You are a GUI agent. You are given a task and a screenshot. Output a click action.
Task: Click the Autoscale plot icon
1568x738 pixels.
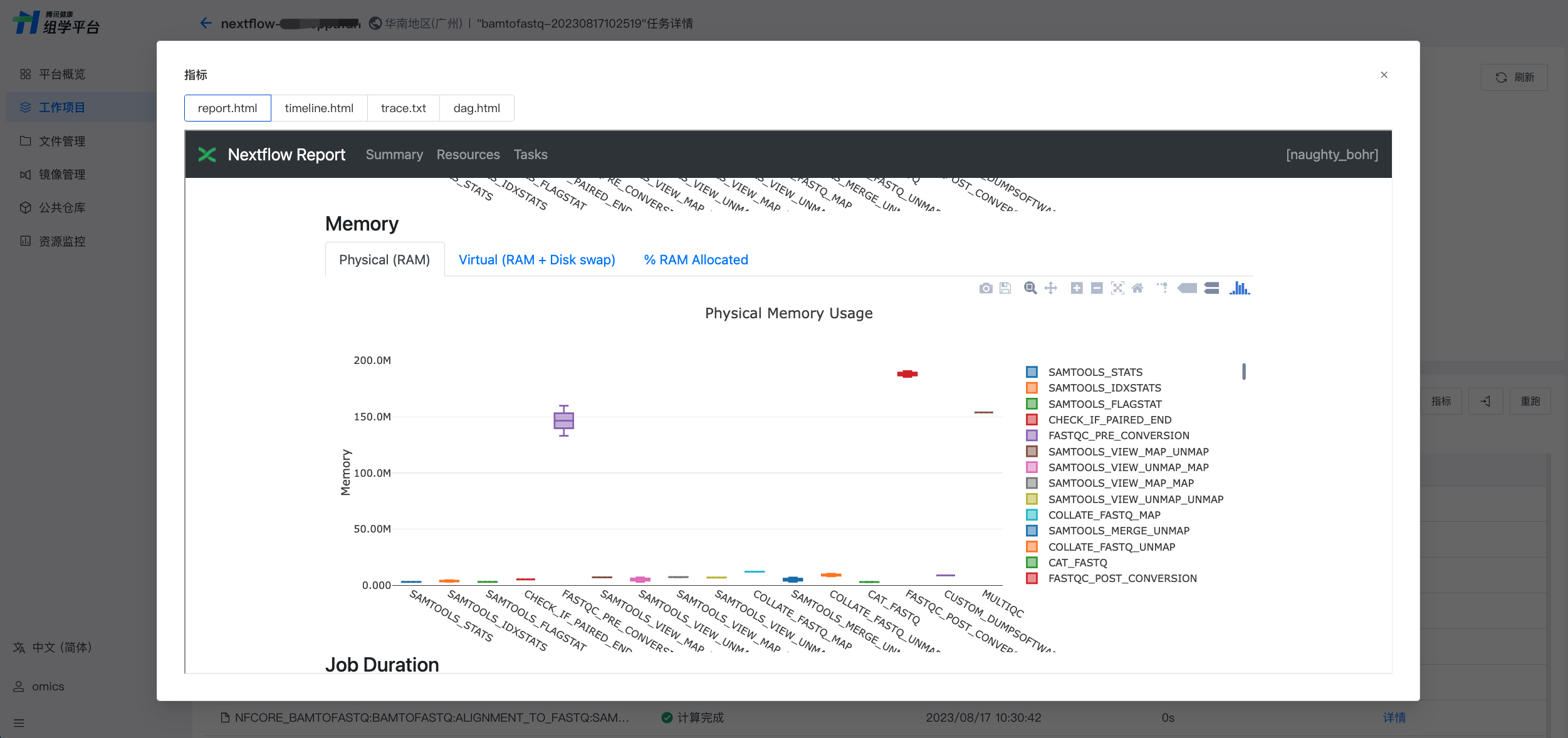coord(1117,288)
